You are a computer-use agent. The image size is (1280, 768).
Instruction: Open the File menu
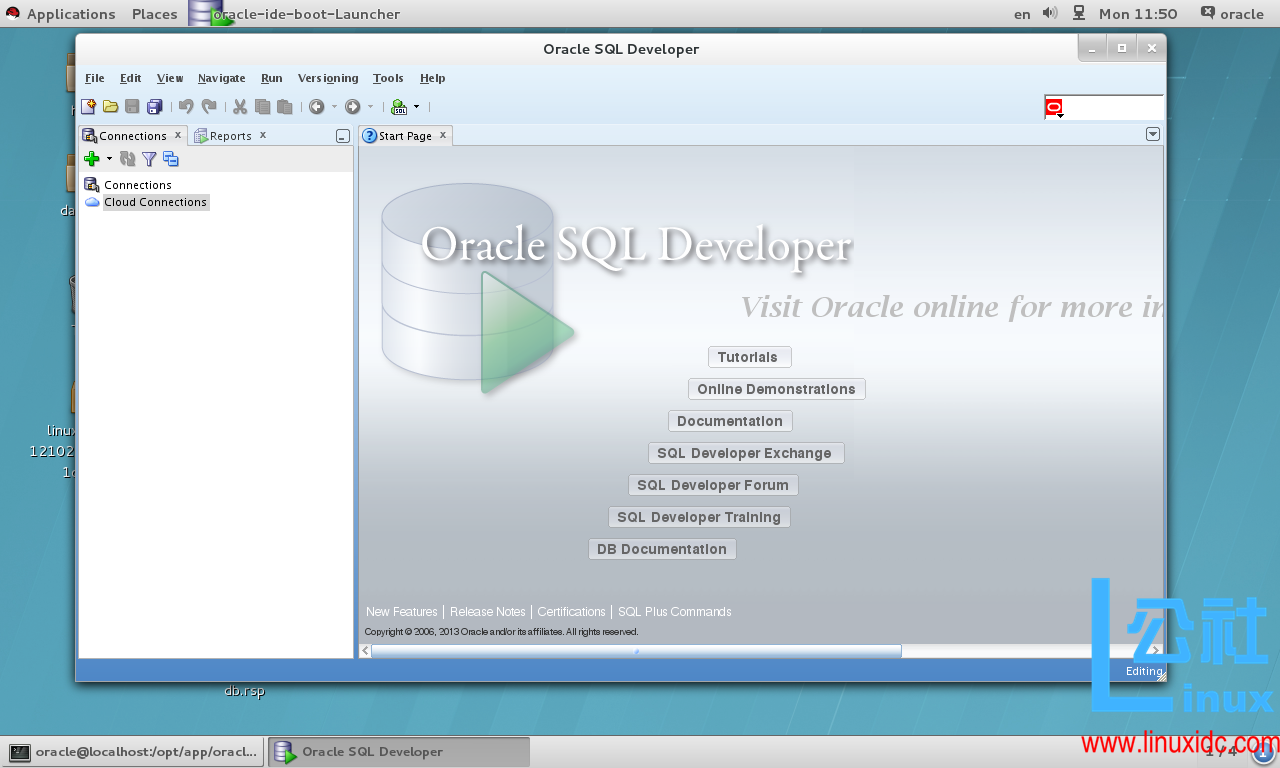pos(95,78)
